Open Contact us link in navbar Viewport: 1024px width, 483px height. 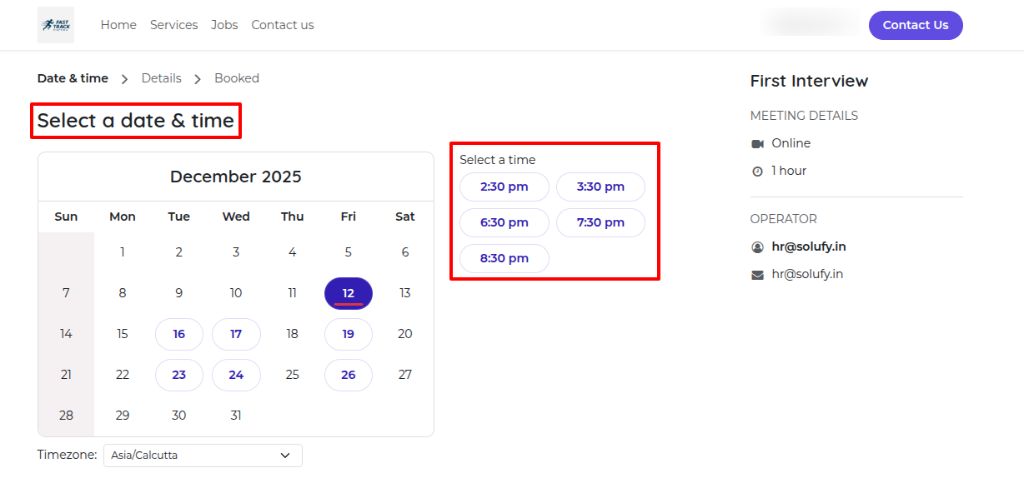[282, 25]
